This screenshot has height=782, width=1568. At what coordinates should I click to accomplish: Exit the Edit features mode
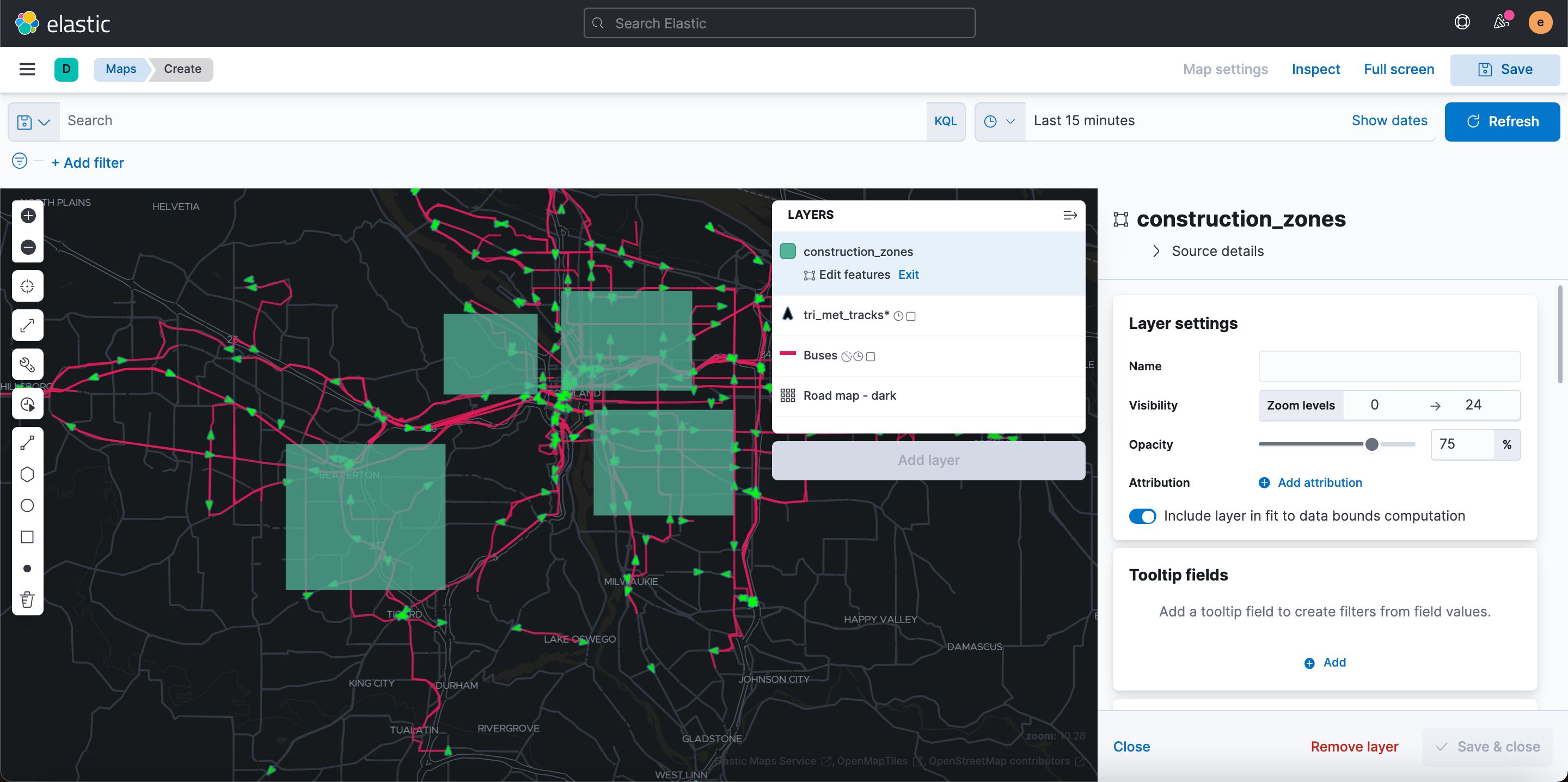tap(908, 274)
